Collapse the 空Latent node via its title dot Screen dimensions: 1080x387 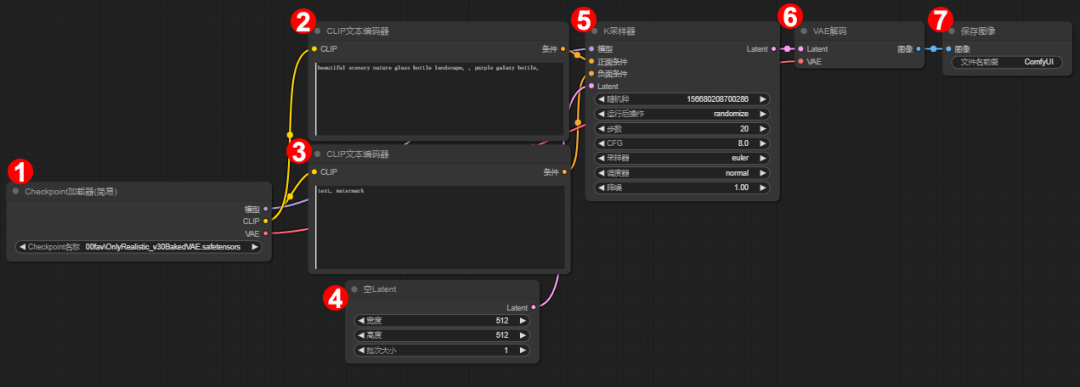(x=354, y=289)
